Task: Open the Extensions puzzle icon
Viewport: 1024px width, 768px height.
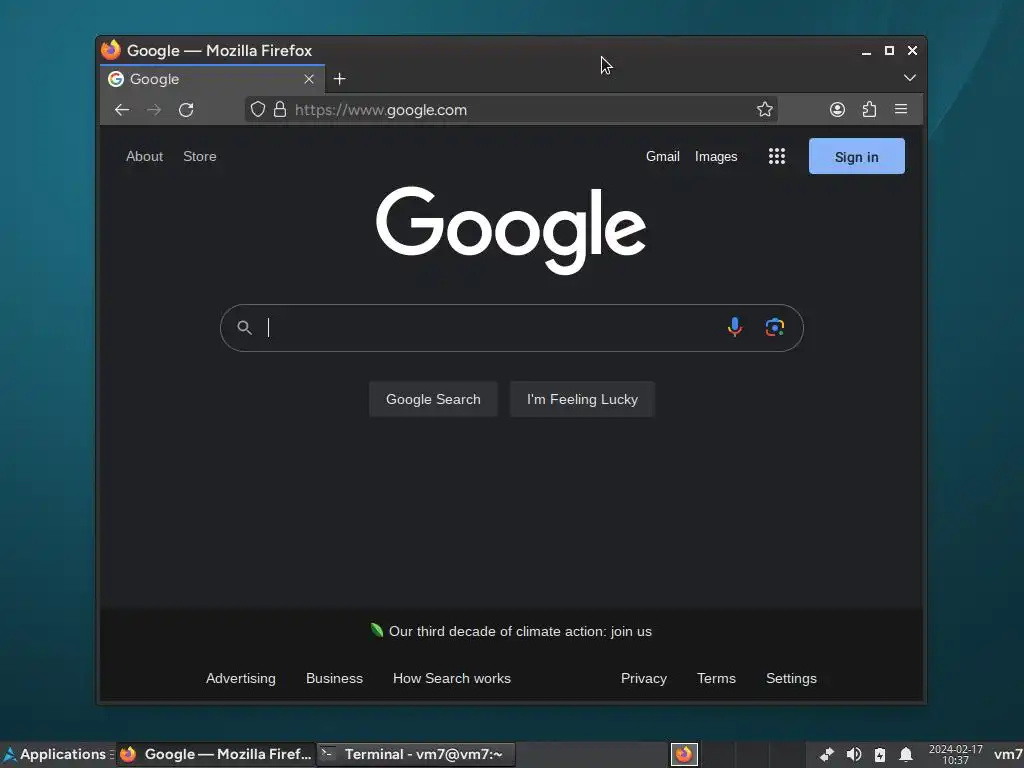Action: (869, 109)
